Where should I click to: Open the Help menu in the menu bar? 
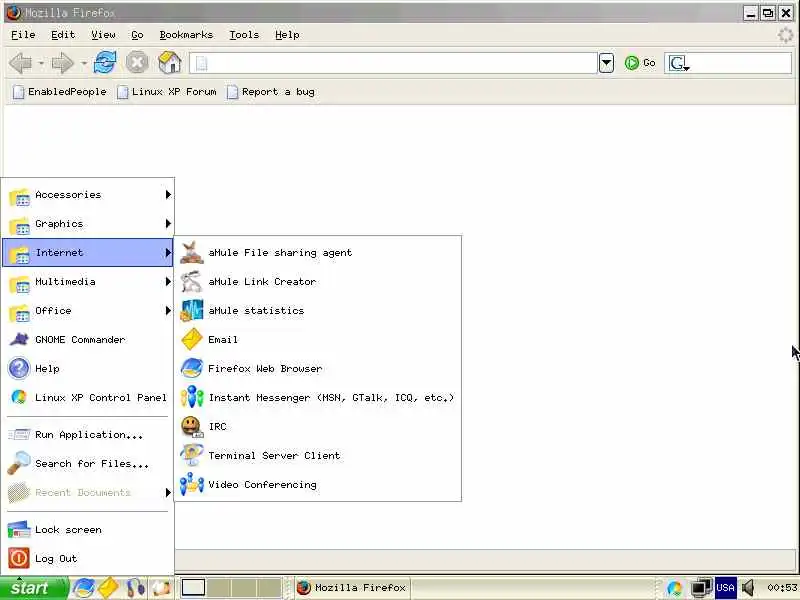click(x=287, y=35)
